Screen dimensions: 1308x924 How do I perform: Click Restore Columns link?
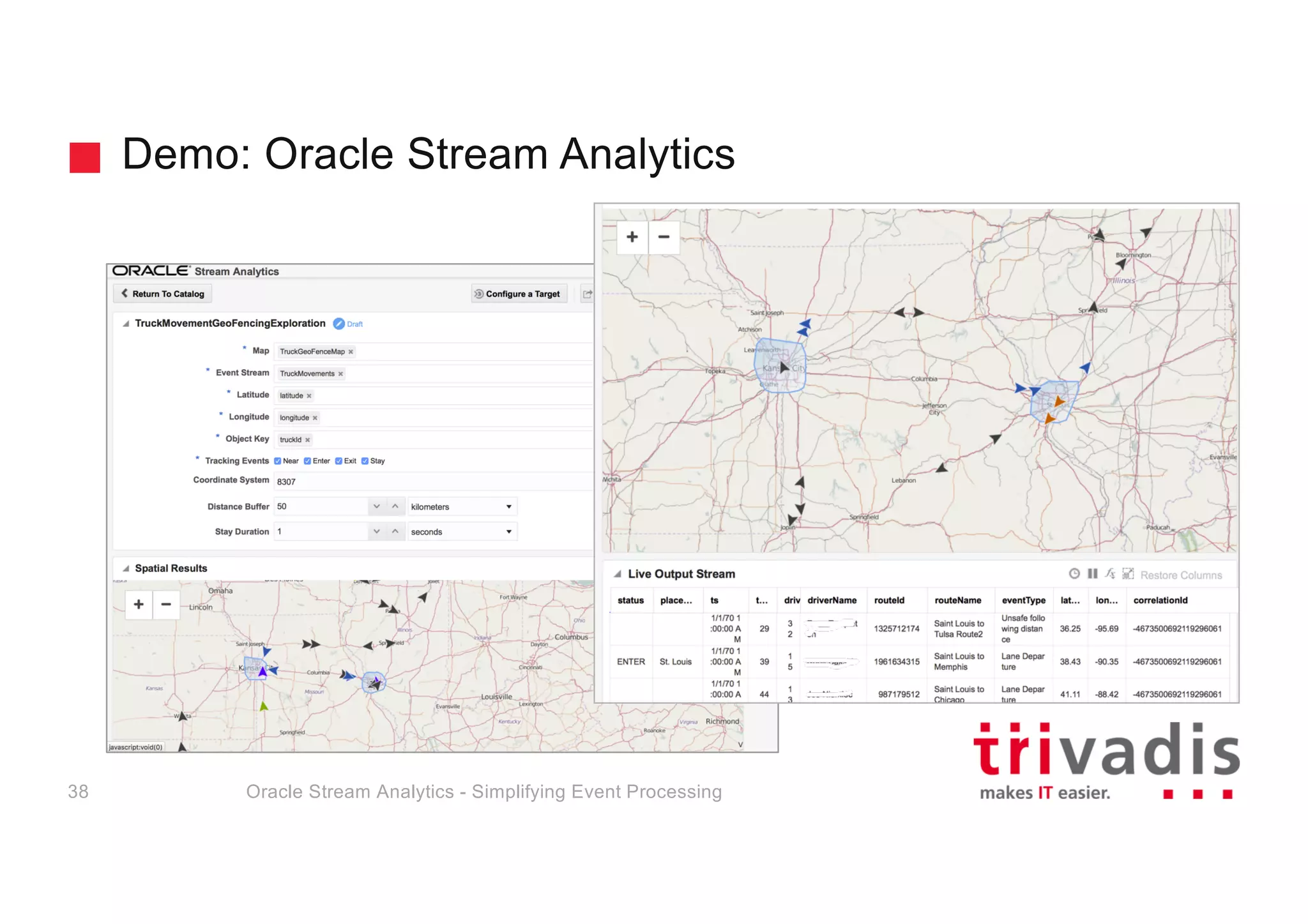[1181, 575]
